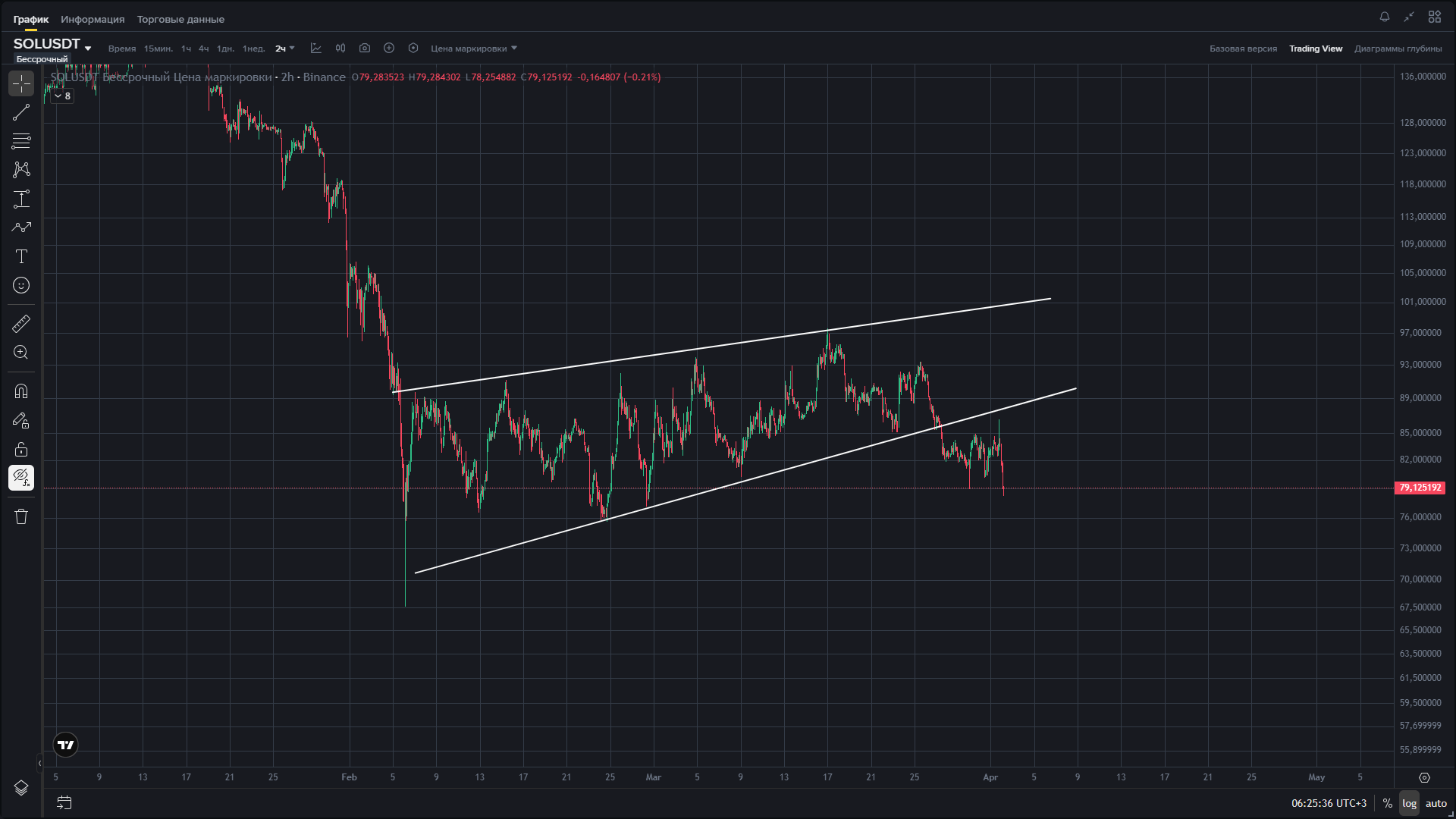Toggle hide all drawings eye icon
Screen dimensions: 1456x819
point(21,478)
